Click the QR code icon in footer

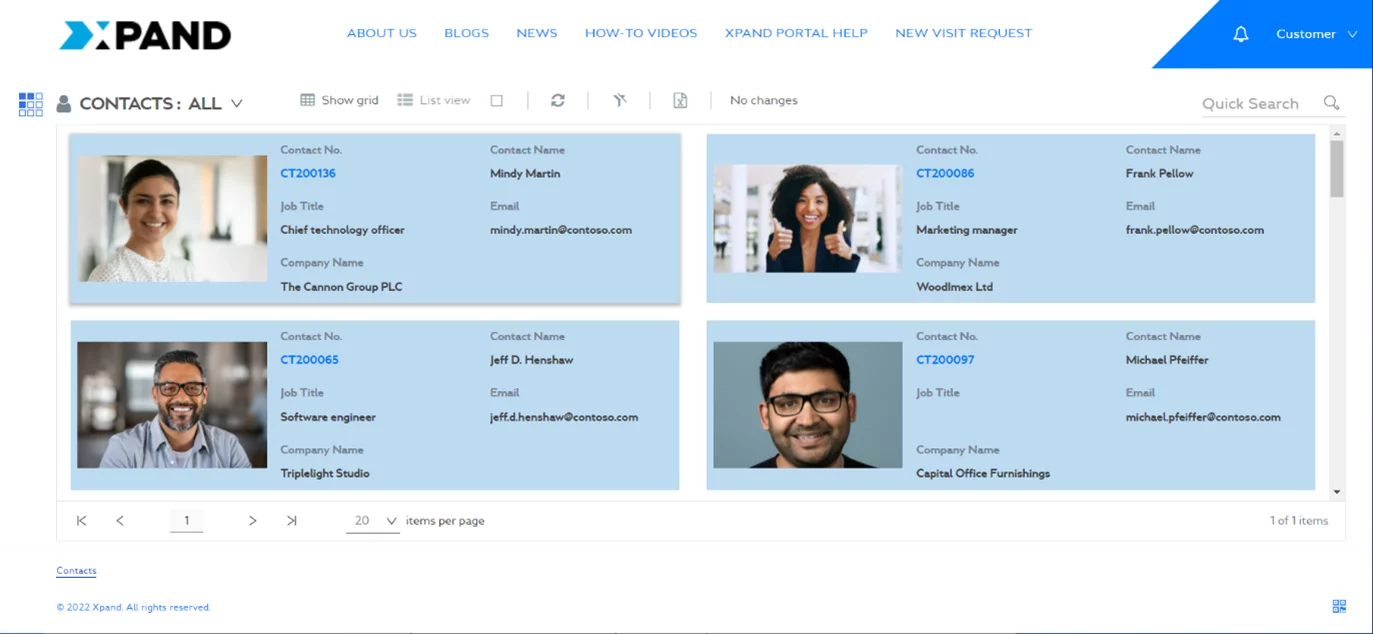(1339, 606)
